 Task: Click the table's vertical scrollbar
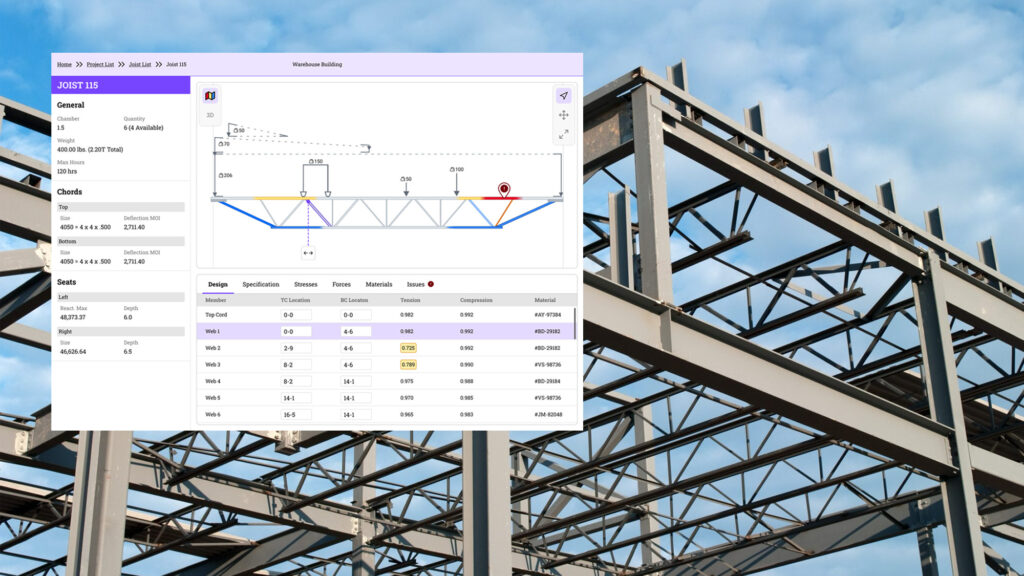(575, 324)
